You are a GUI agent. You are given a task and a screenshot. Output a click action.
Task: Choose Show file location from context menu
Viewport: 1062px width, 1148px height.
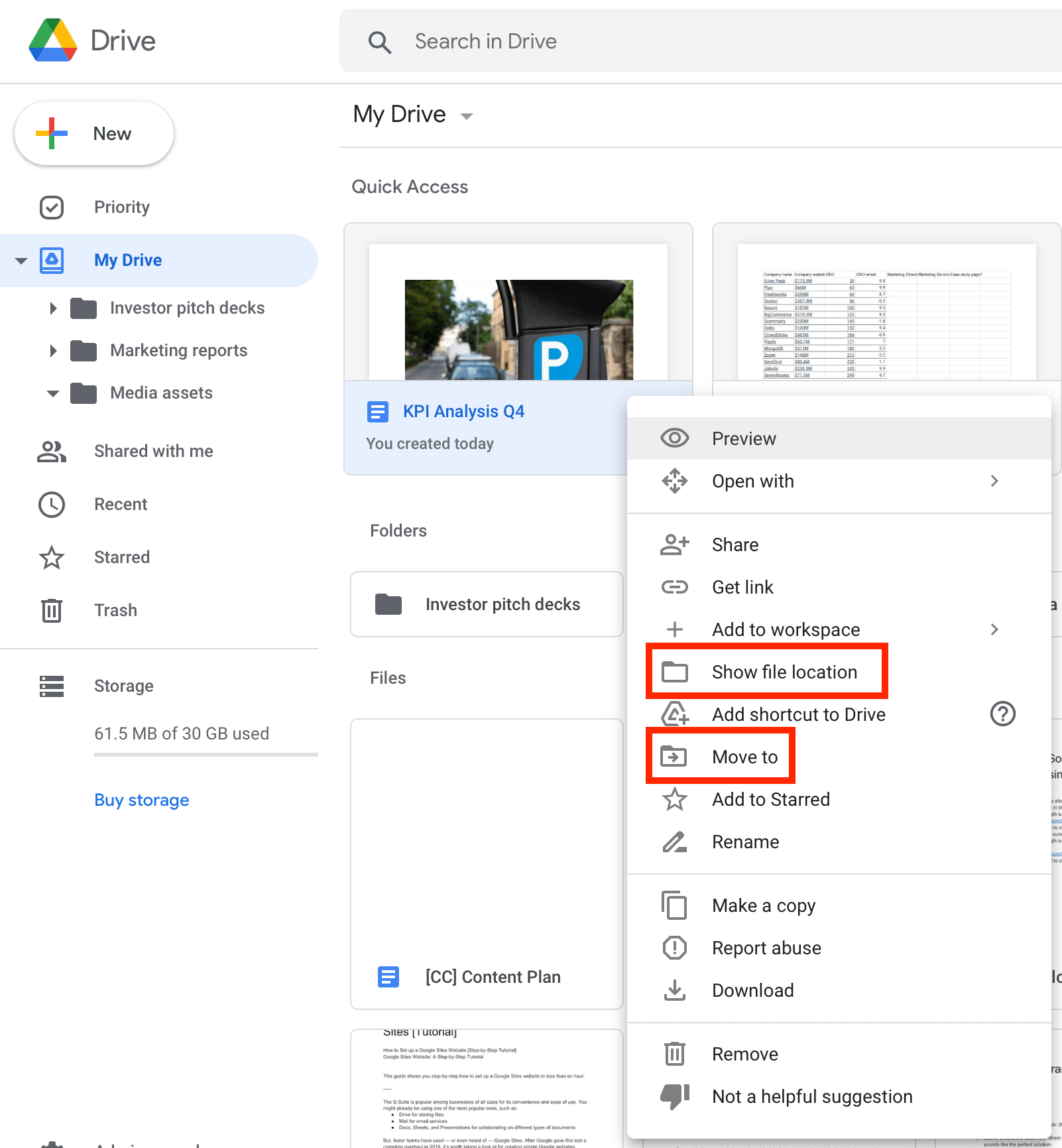click(x=784, y=671)
